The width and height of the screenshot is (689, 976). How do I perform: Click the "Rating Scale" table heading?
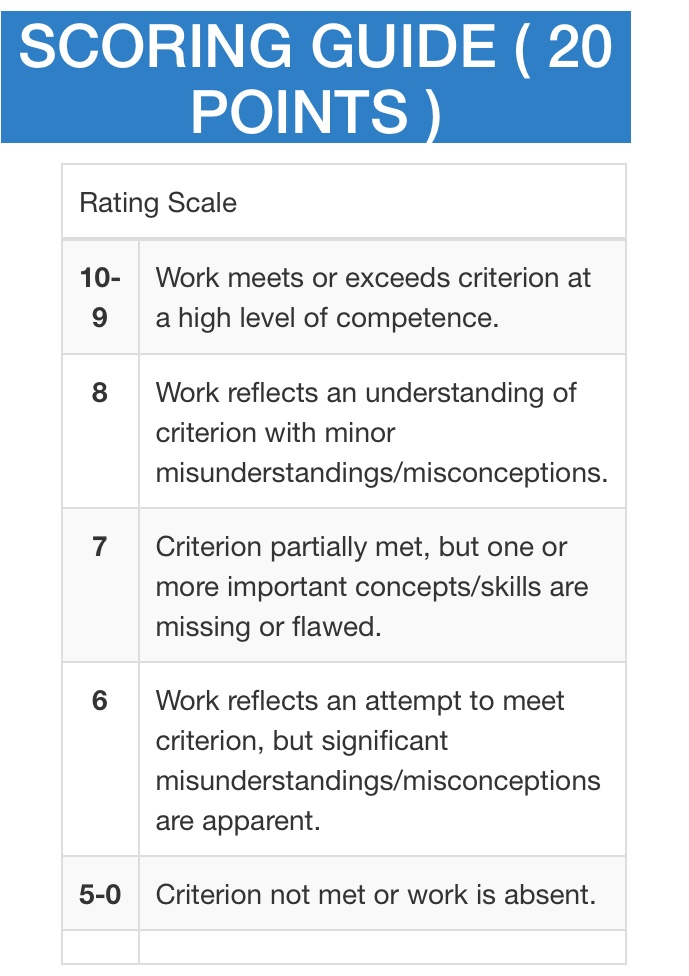point(158,203)
